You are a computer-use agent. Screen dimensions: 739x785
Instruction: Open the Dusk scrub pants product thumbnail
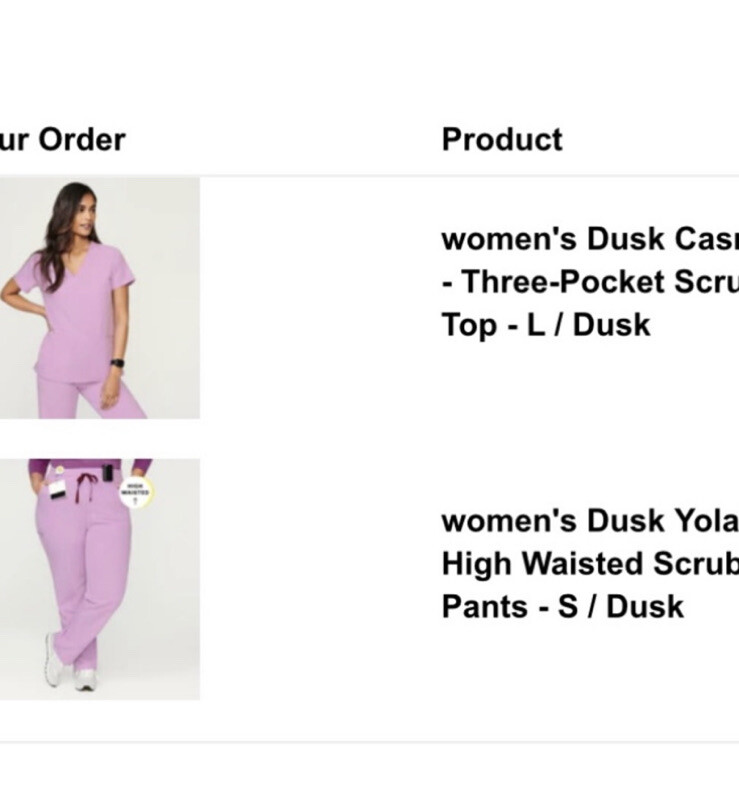point(98,579)
